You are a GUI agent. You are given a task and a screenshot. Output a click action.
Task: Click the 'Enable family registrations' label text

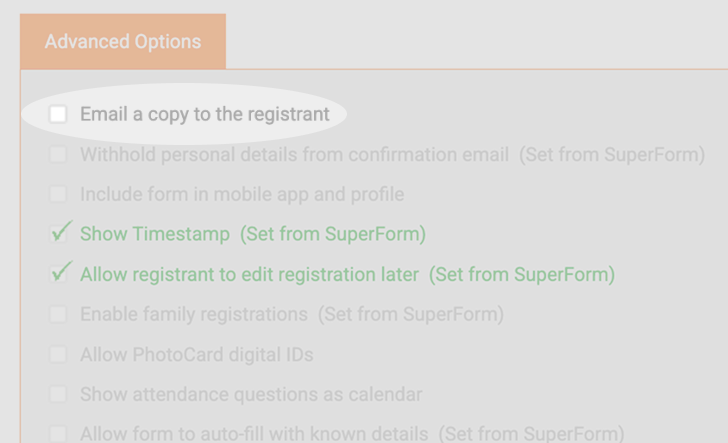click(194, 314)
